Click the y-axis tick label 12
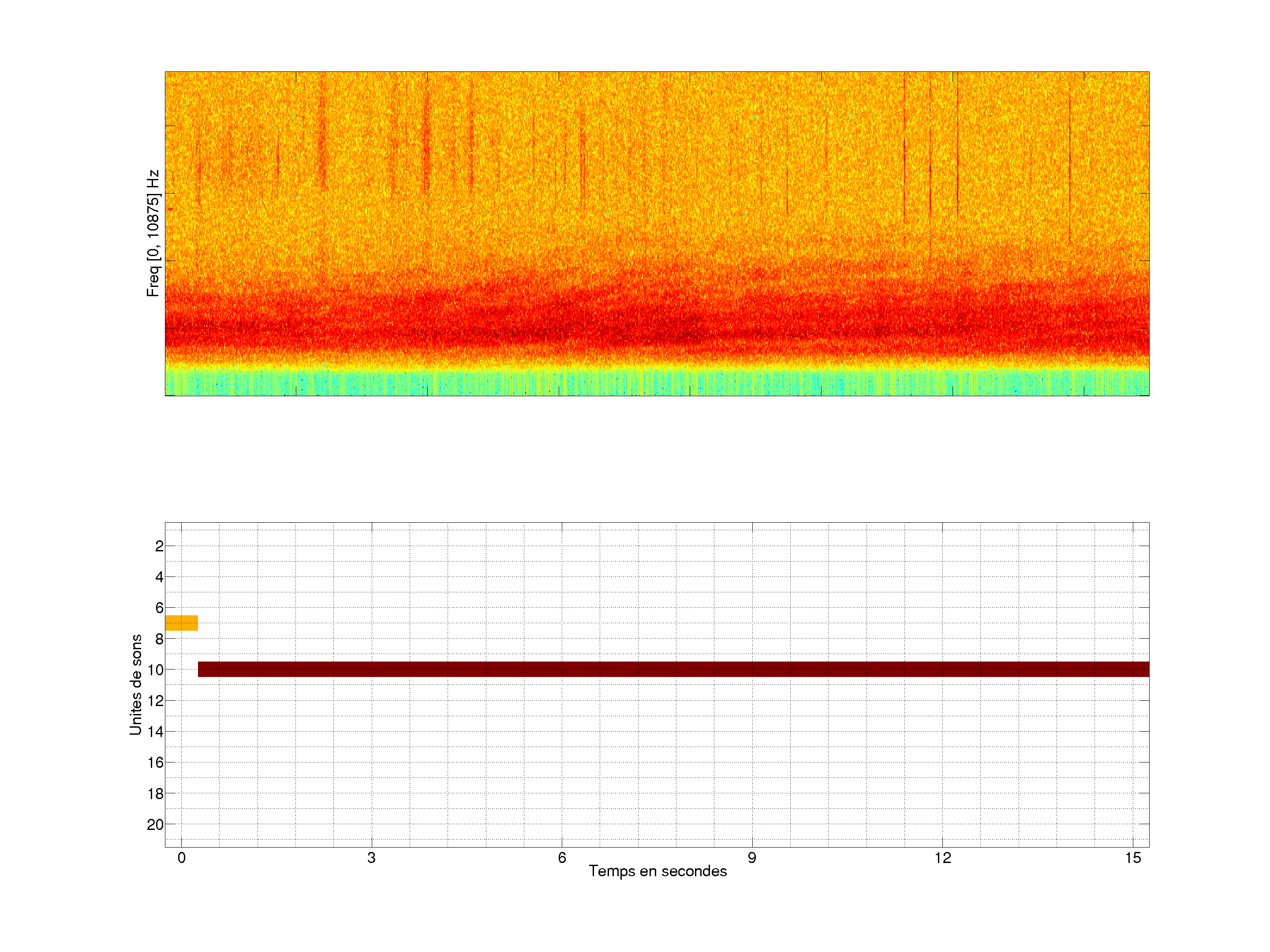 click(x=156, y=701)
